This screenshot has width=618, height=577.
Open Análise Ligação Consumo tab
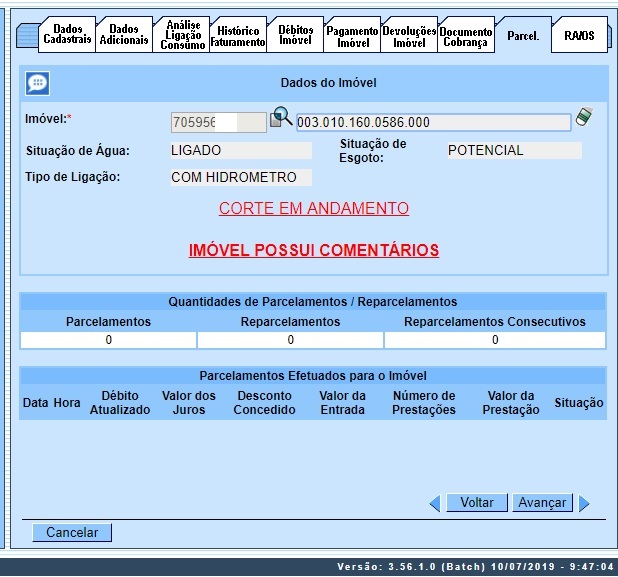click(x=182, y=35)
